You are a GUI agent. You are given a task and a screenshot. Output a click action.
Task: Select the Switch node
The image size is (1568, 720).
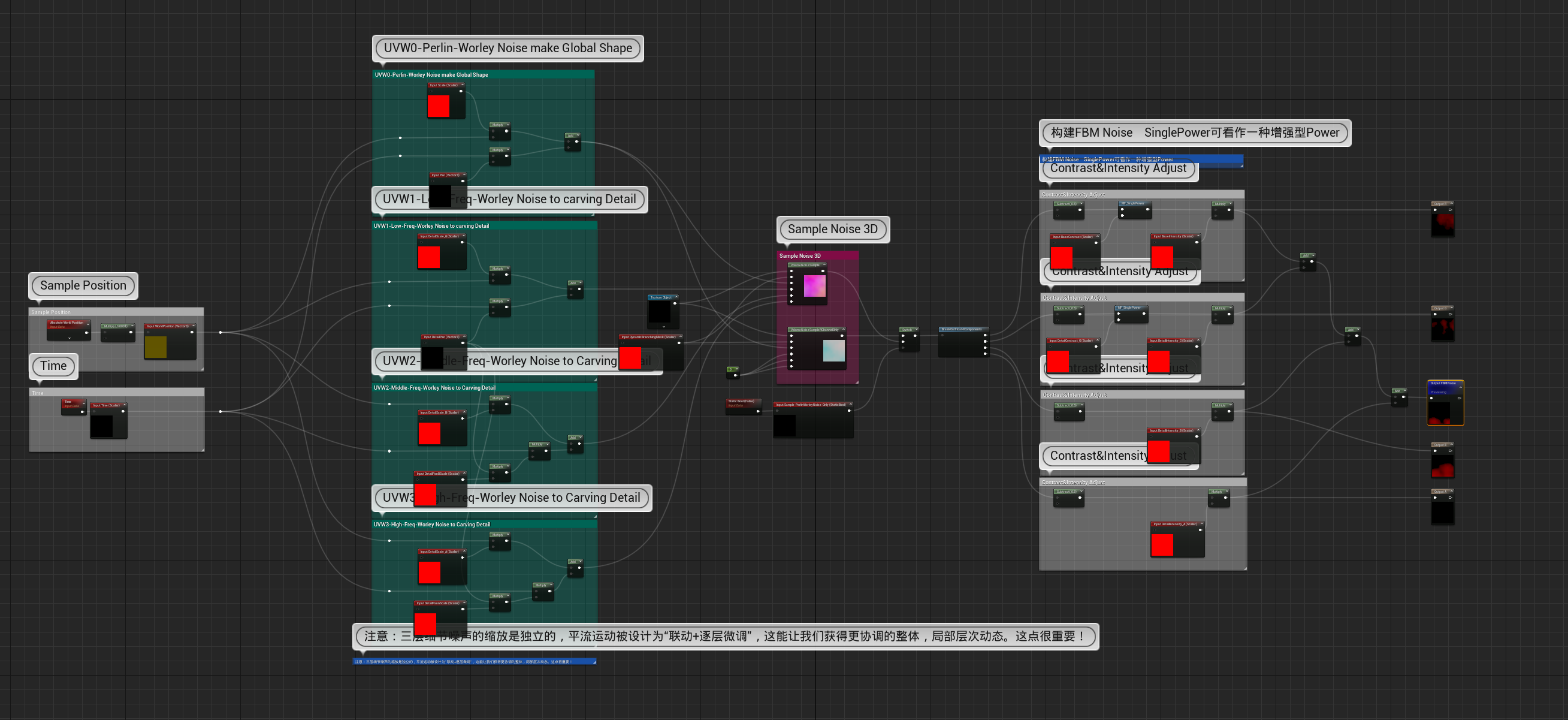click(x=908, y=330)
